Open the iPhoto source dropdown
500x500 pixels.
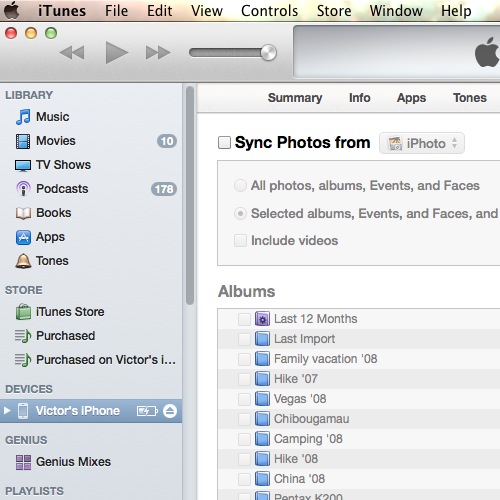click(x=422, y=143)
